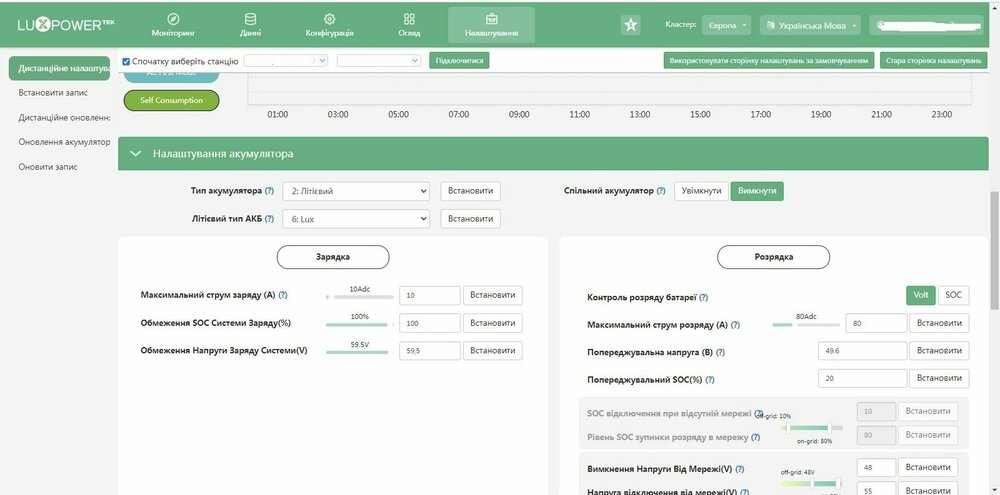Adjust the Обмеження Напруги Заряду slider
This screenshot has height=495, width=1000.
click(x=360, y=352)
